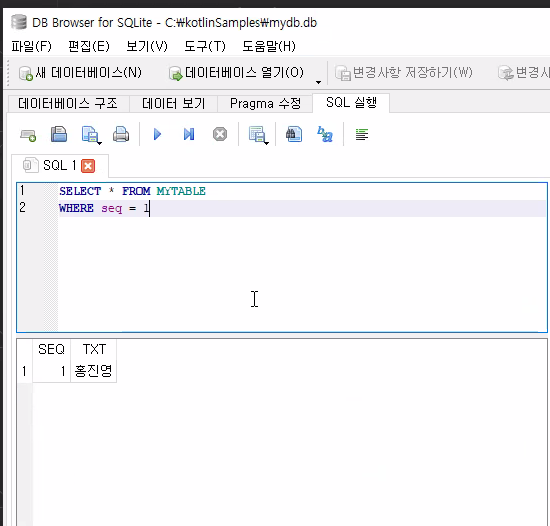The image size is (550, 526).
Task: Open find text binoculars icon
Action: point(294,134)
